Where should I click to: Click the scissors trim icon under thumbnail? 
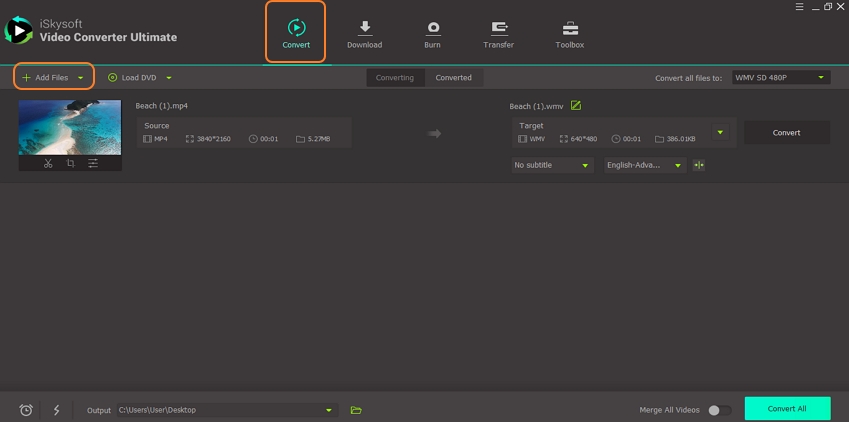tap(48, 163)
